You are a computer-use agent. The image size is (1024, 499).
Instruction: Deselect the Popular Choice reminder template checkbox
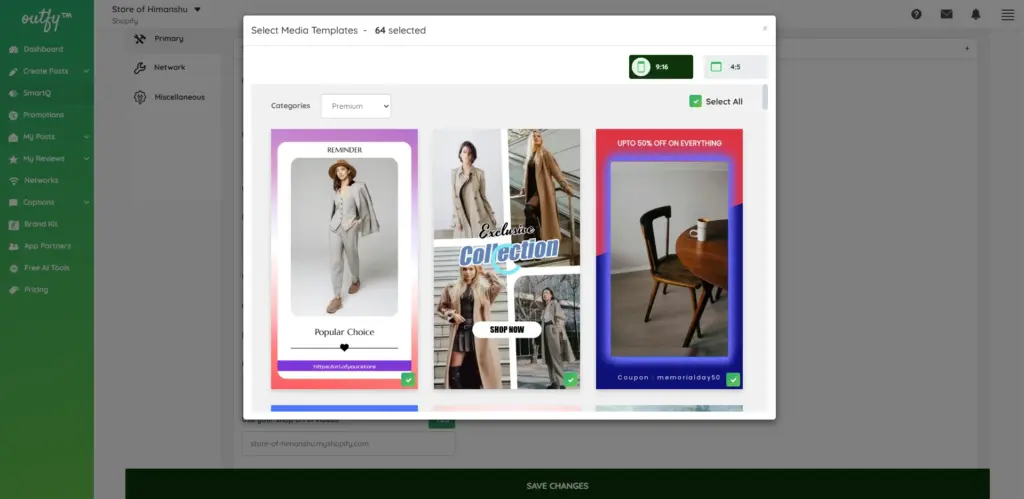[x=408, y=379]
